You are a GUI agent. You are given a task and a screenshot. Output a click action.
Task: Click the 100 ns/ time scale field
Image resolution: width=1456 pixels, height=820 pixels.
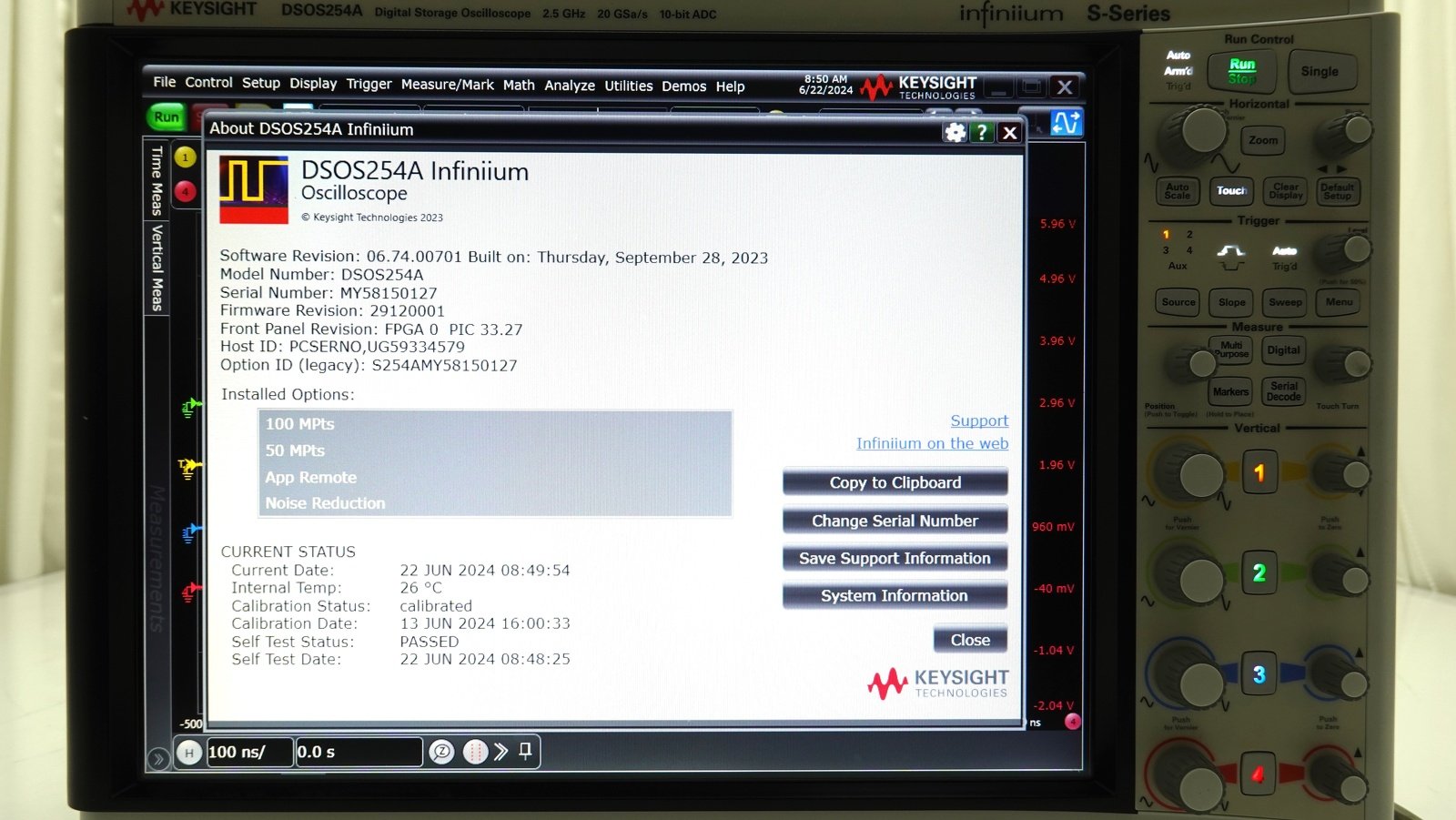249,752
